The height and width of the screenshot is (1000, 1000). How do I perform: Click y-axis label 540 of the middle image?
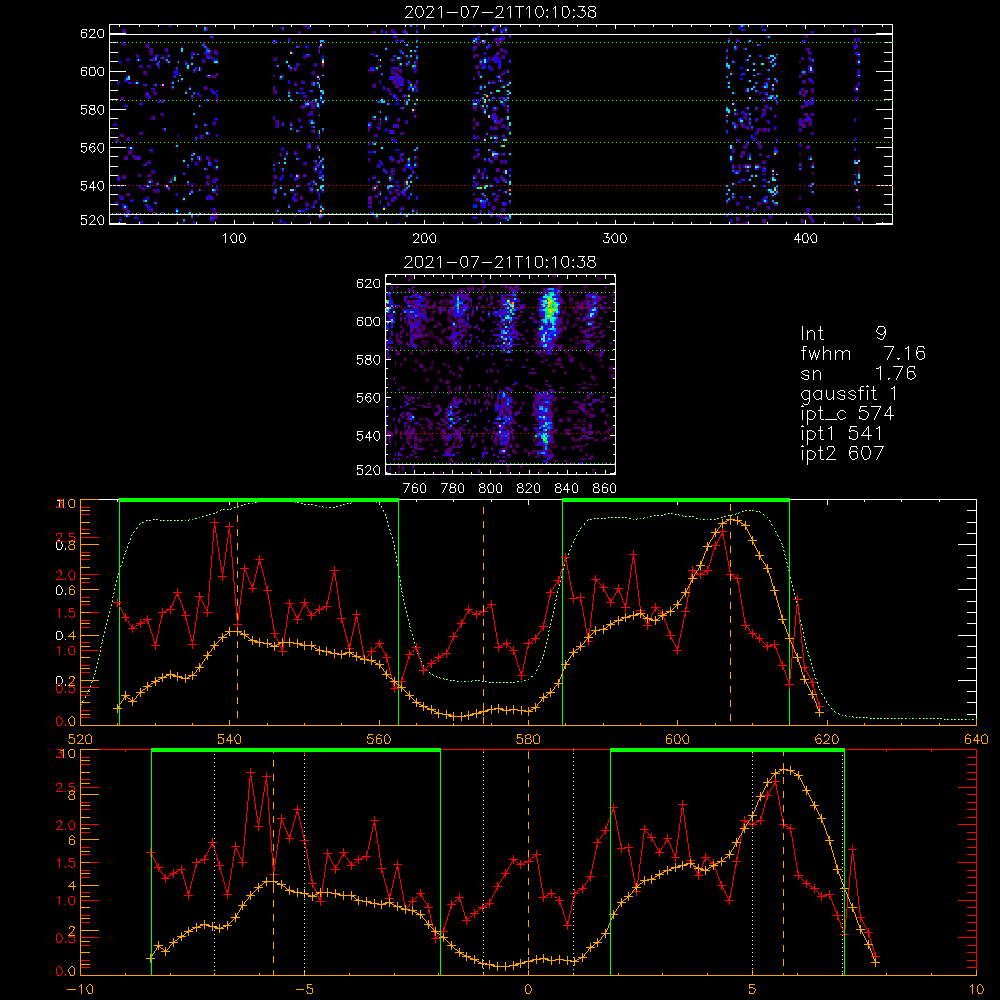[x=369, y=436]
